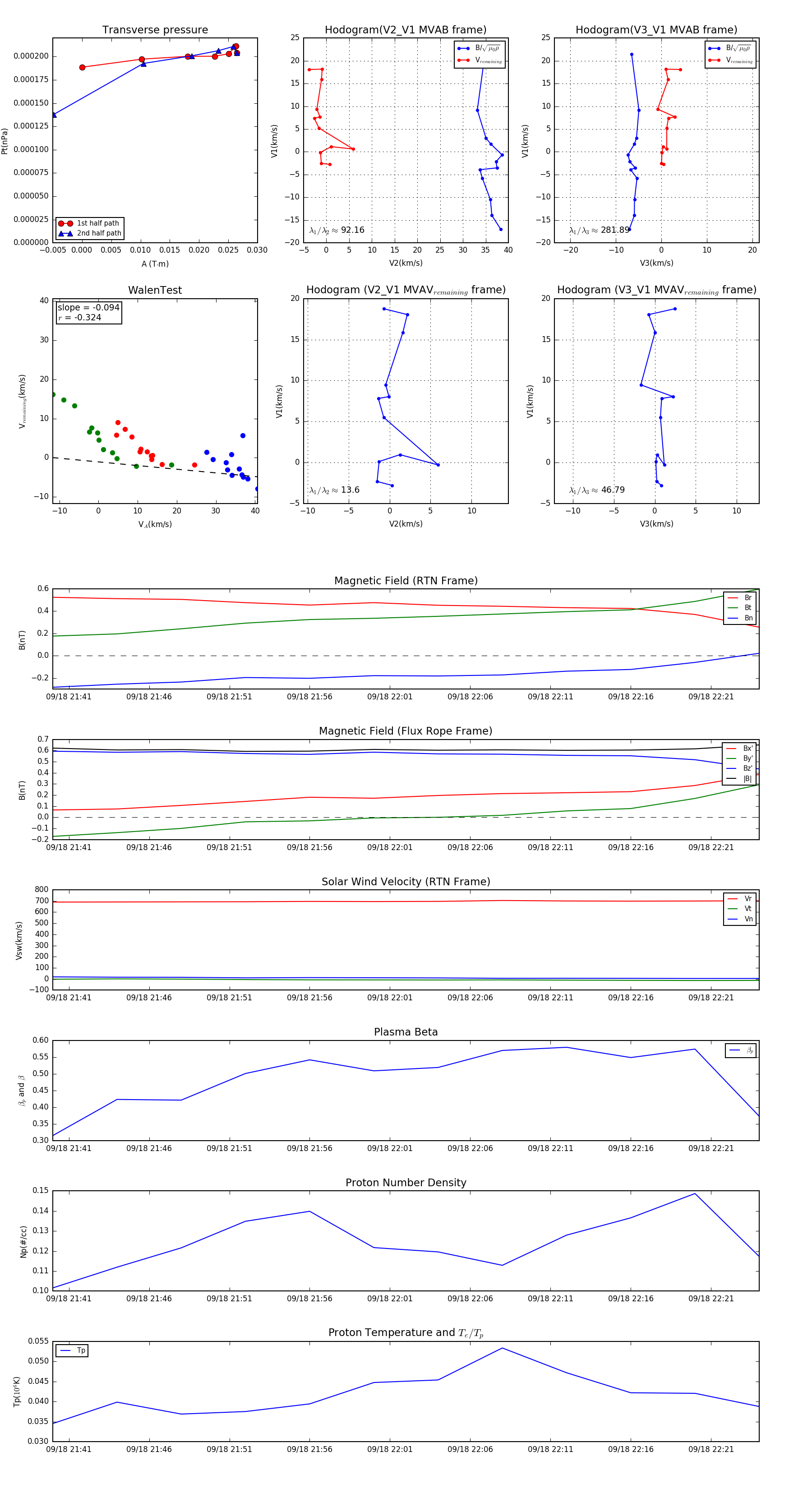The width and height of the screenshot is (812, 1489).
Task: Click the 'Bn' legend entry
Action: click(x=740, y=619)
